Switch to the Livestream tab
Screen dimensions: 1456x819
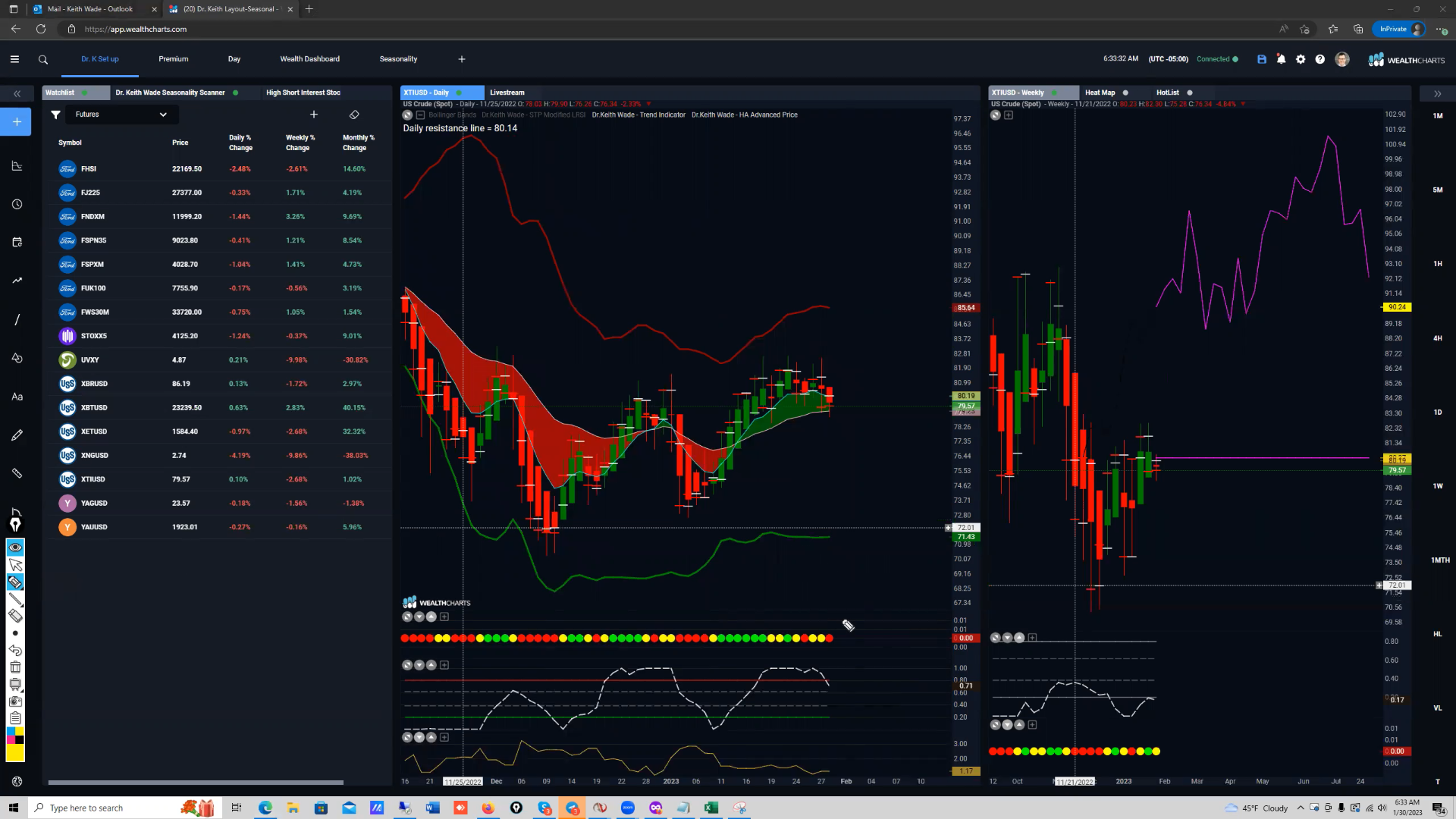[x=507, y=93]
